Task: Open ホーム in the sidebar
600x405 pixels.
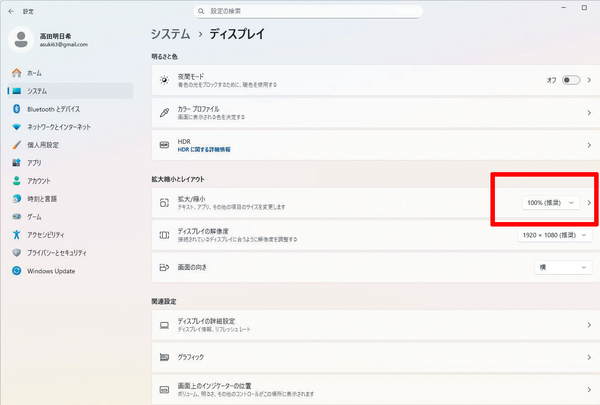Action: coord(70,73)
